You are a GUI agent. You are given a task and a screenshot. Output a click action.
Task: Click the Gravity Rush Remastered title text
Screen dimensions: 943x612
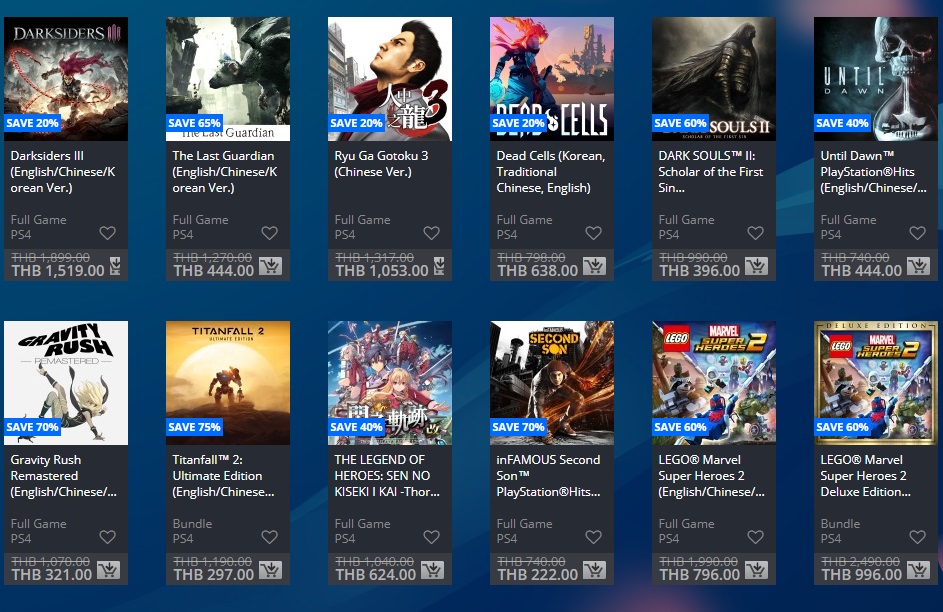click(64, 476)
